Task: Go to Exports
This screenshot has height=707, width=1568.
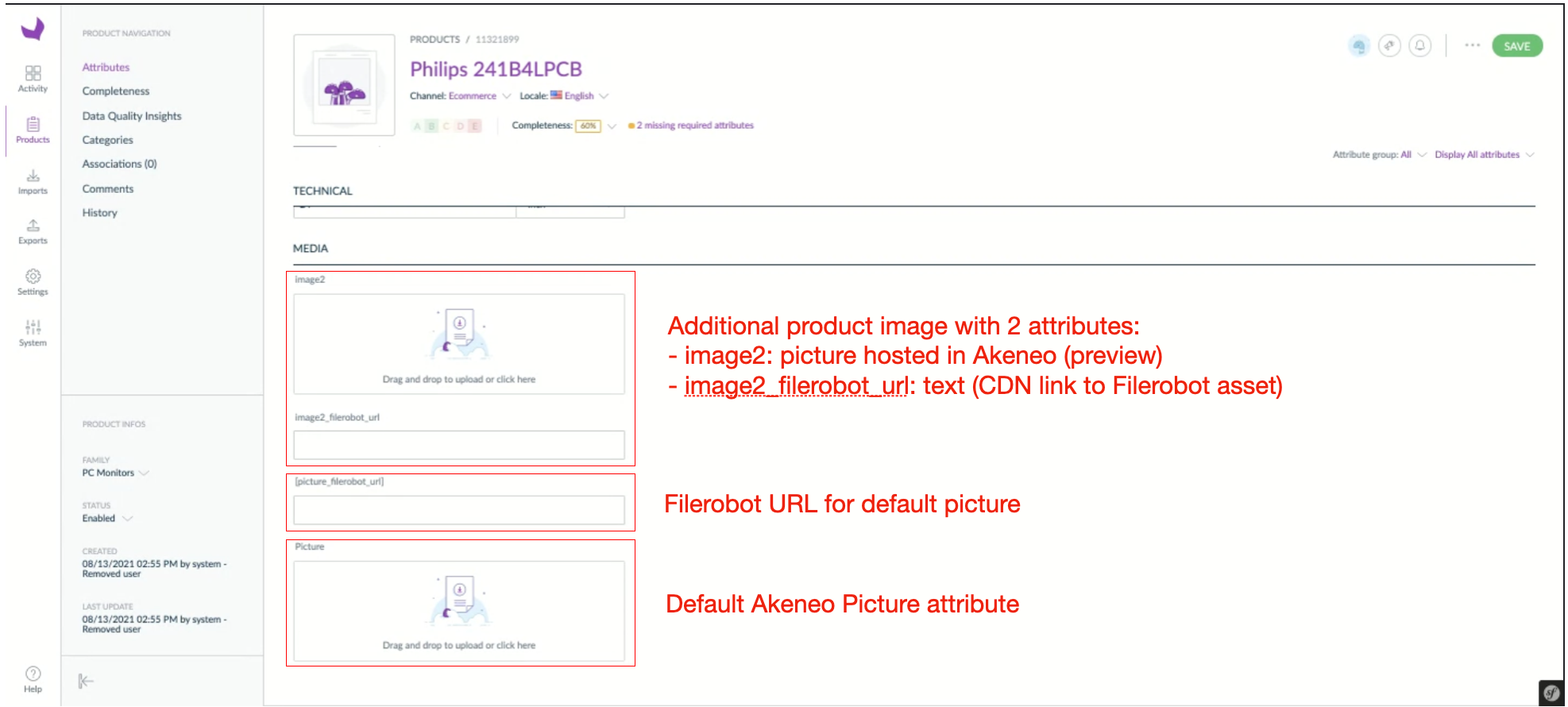Action: tap(33, 231)
